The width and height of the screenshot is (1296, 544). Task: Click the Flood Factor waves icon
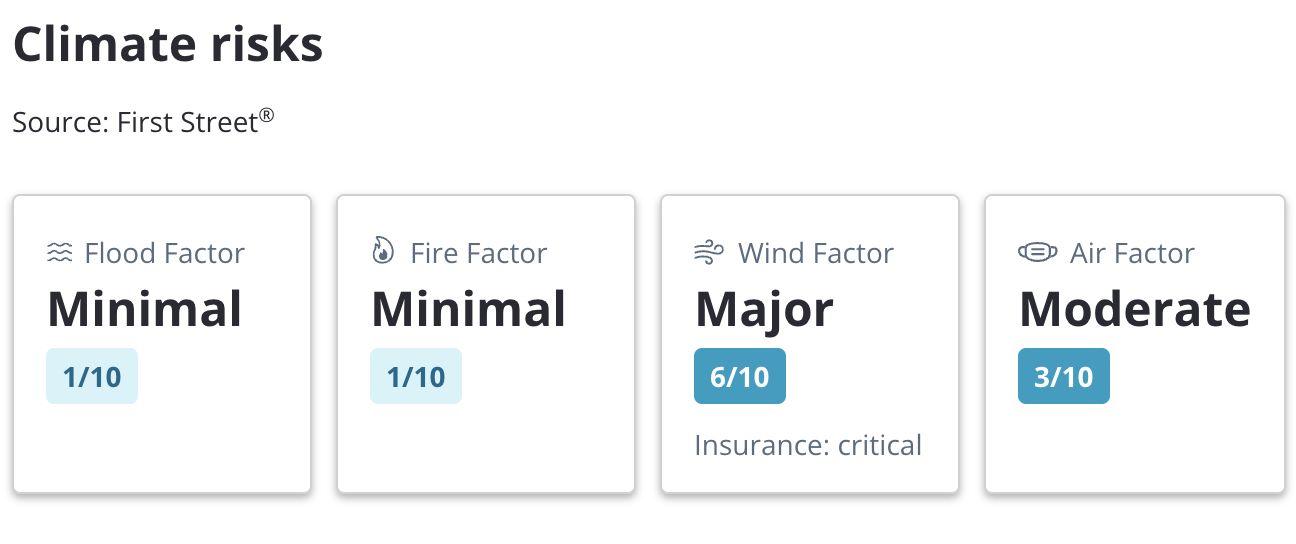click(60, 253)
